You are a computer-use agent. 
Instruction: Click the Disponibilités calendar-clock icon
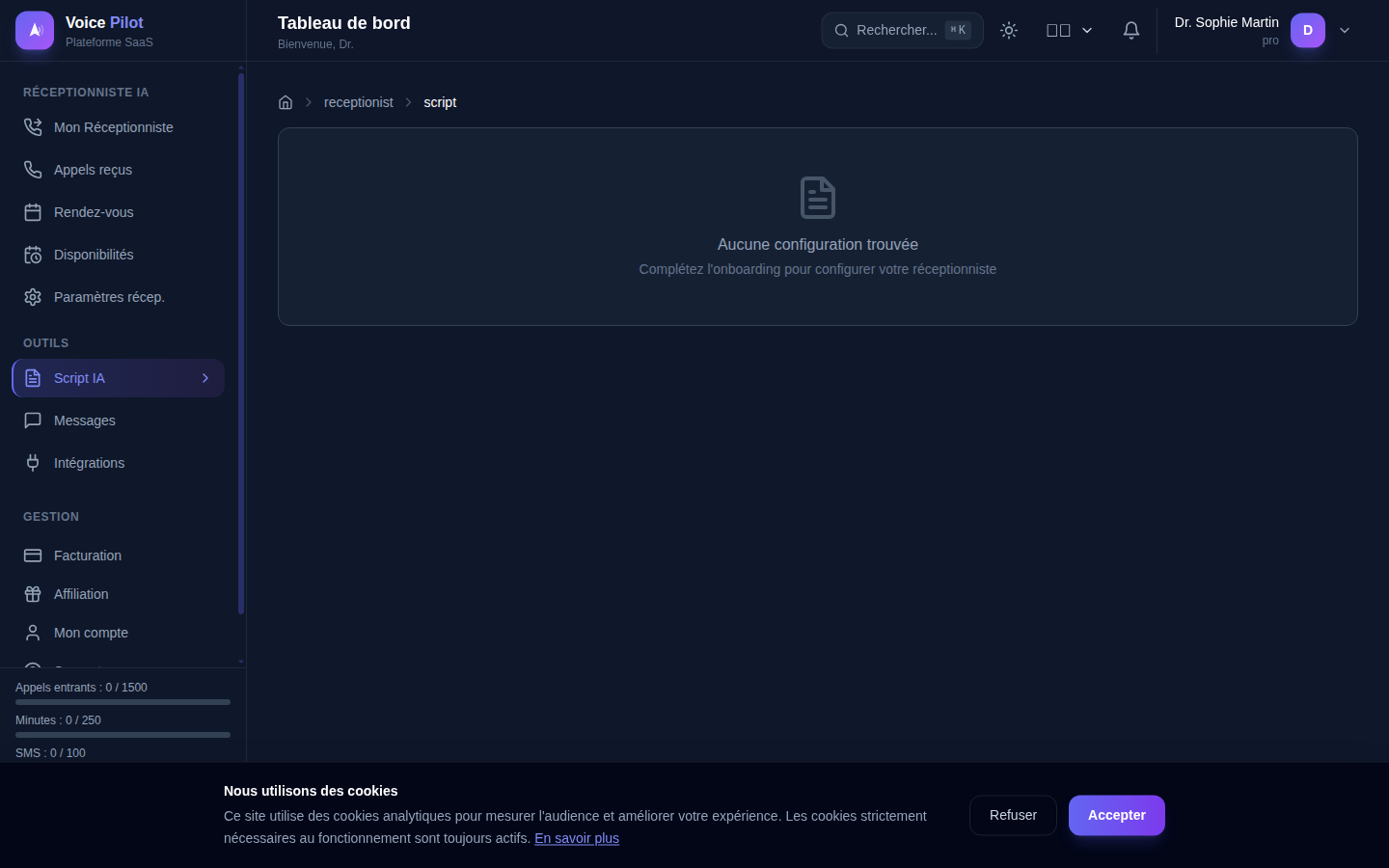tap(33, 255)
